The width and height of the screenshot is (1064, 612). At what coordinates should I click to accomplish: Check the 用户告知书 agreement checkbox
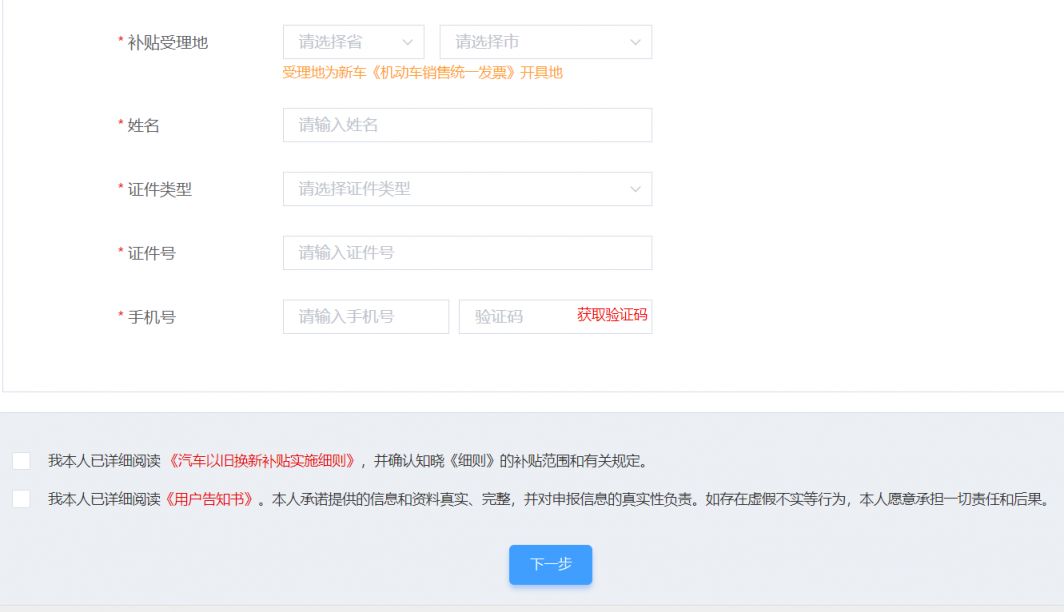21,499
